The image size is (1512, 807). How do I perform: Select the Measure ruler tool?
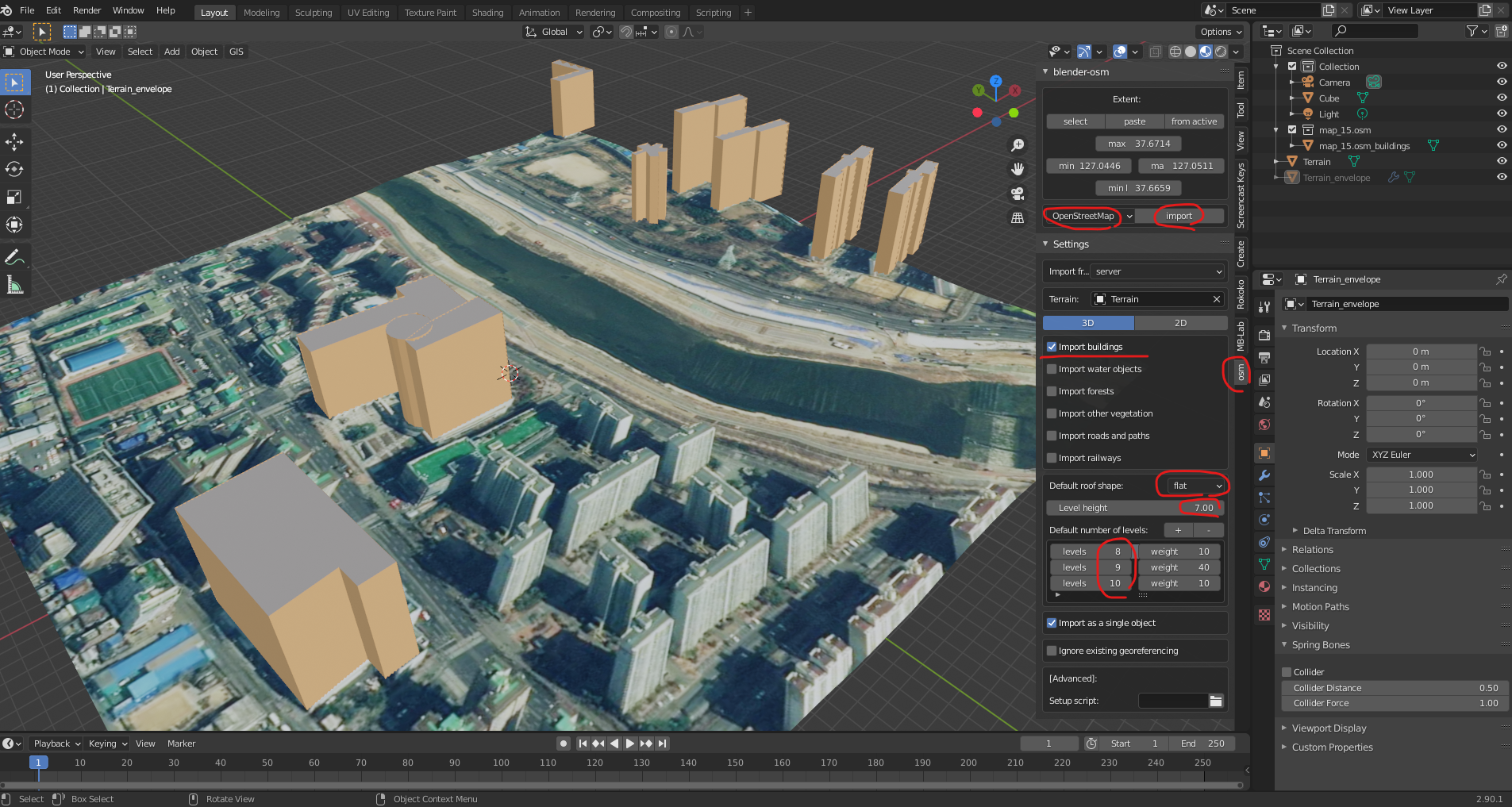click(x=14, y=285)
